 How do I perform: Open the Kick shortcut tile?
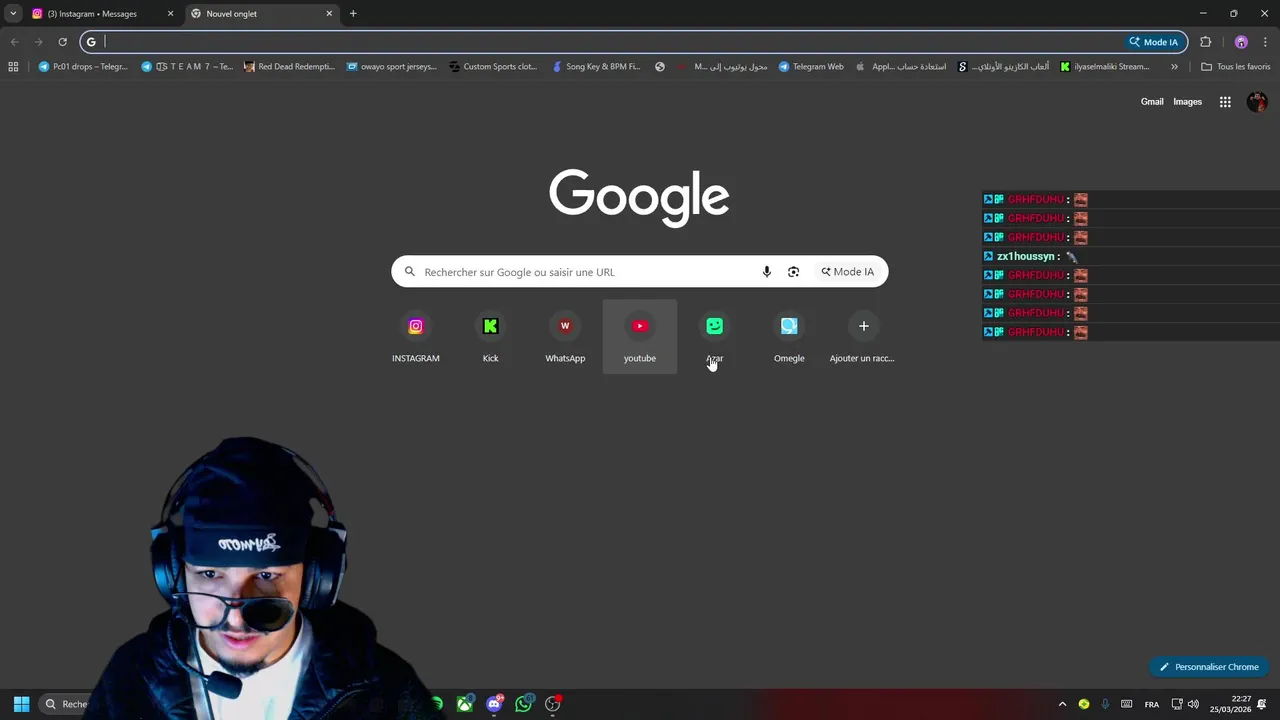(x=490, y=337)
